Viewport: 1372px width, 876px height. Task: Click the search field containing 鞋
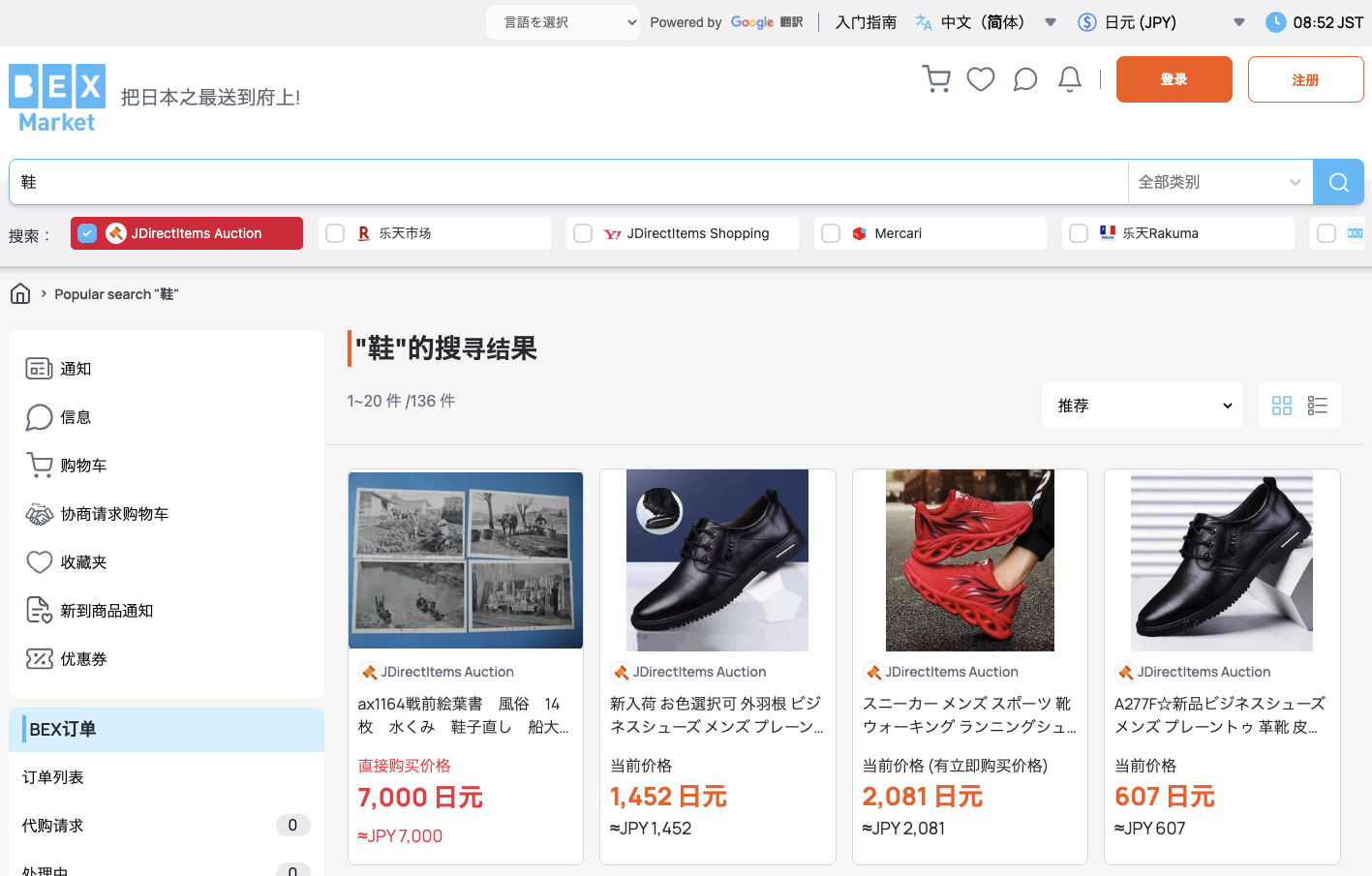point(568,182)
